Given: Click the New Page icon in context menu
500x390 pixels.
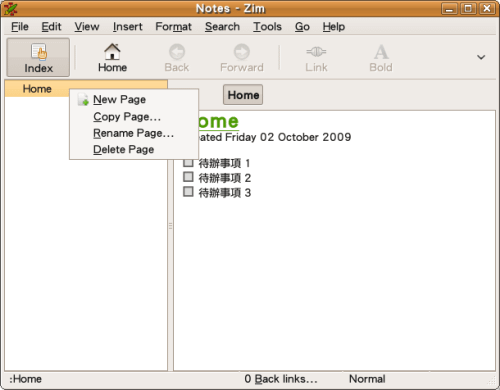Looking at the screenshot, I should pos(83,99).
